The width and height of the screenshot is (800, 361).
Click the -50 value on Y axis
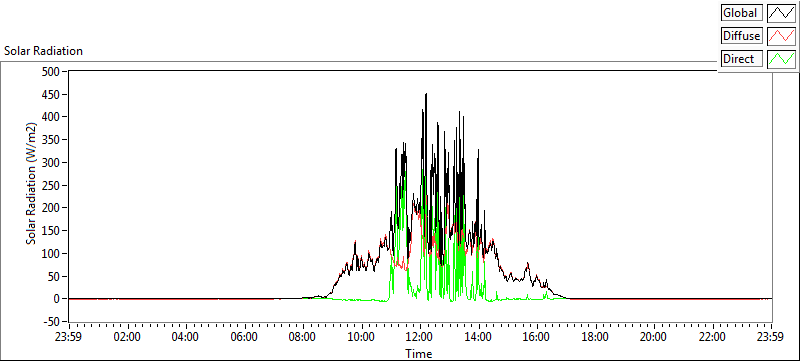click(x=51, y=322)
